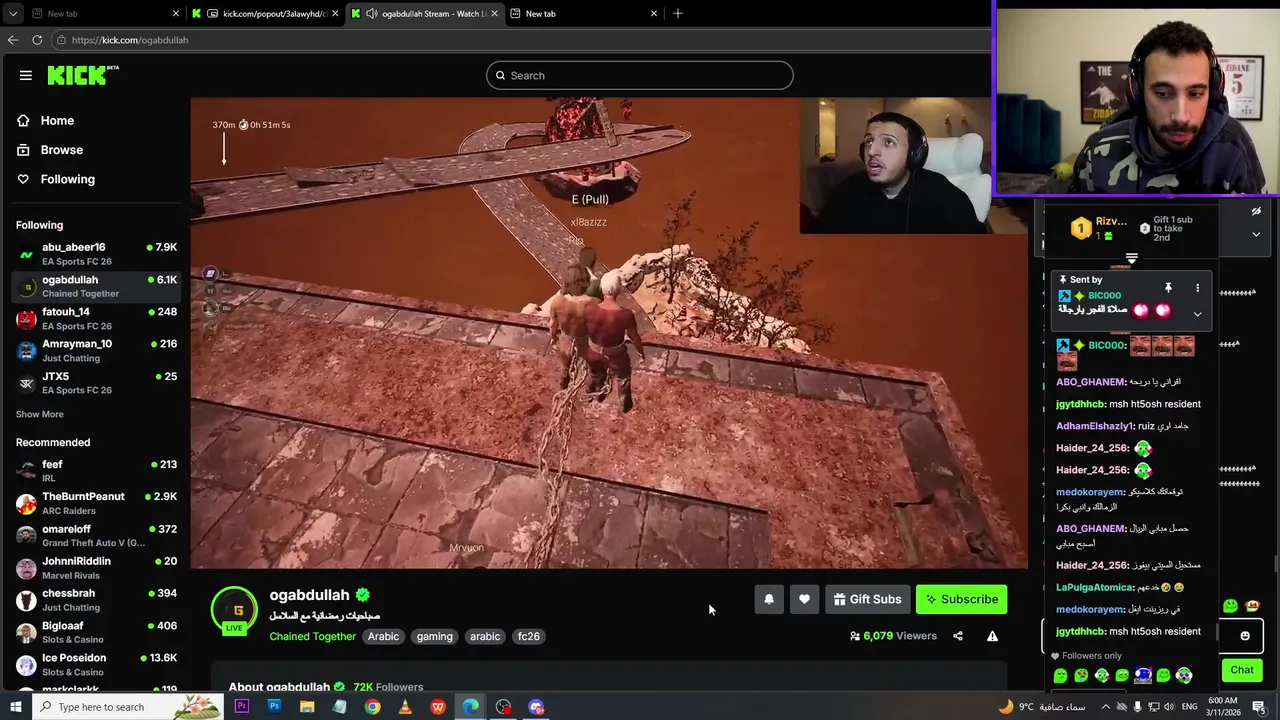Open File Explorer from taskbar

coord(307,707)
